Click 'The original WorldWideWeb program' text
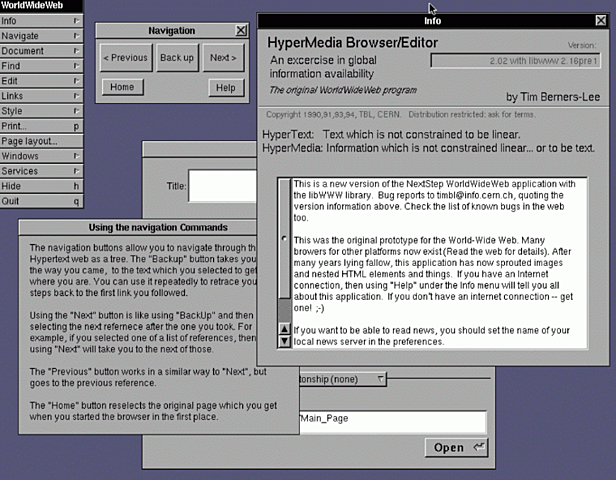 [x=343, y=90]
